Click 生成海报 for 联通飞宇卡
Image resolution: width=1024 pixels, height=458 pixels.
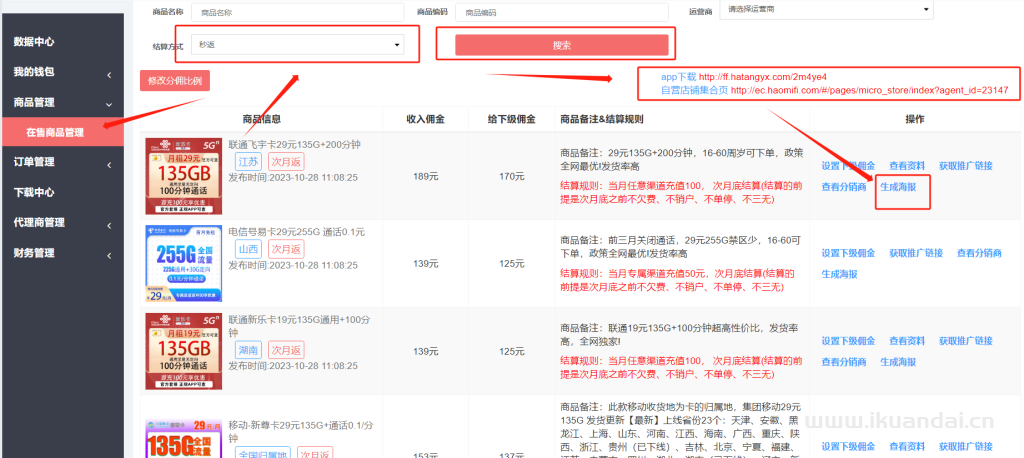coord(898,187)
